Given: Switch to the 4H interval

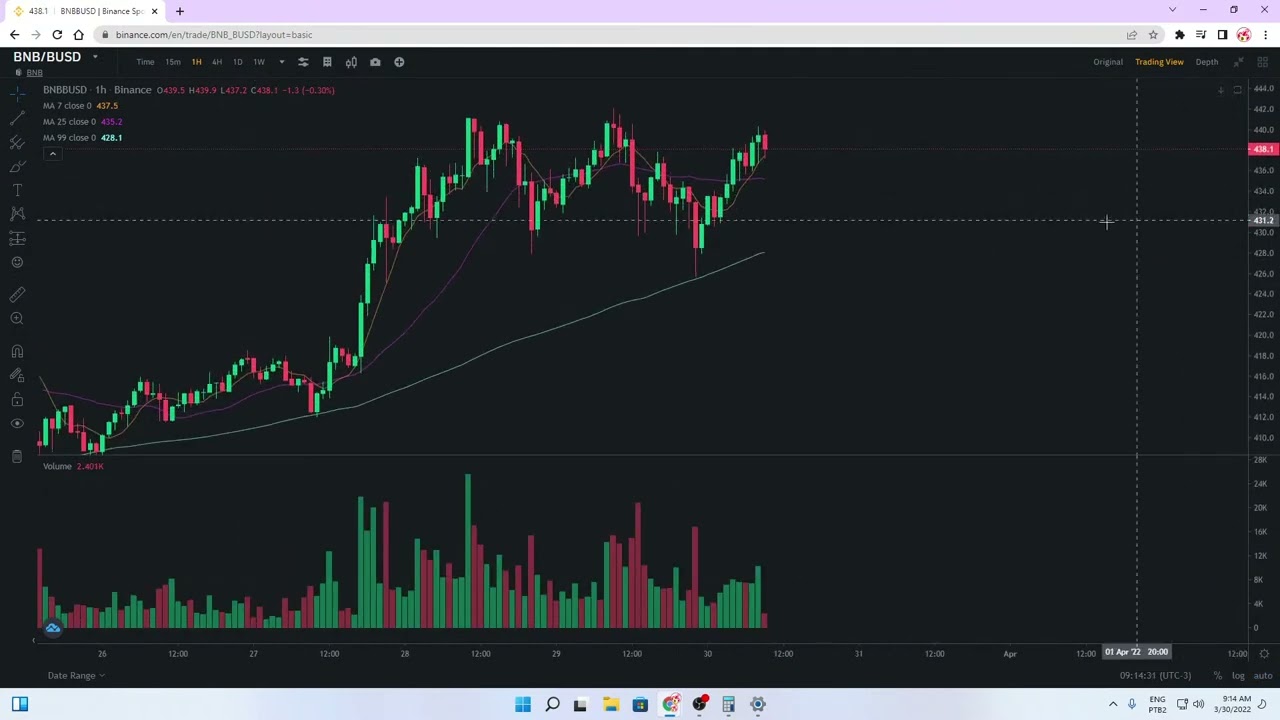Looking at the screenshot, I should pos(217,62).
